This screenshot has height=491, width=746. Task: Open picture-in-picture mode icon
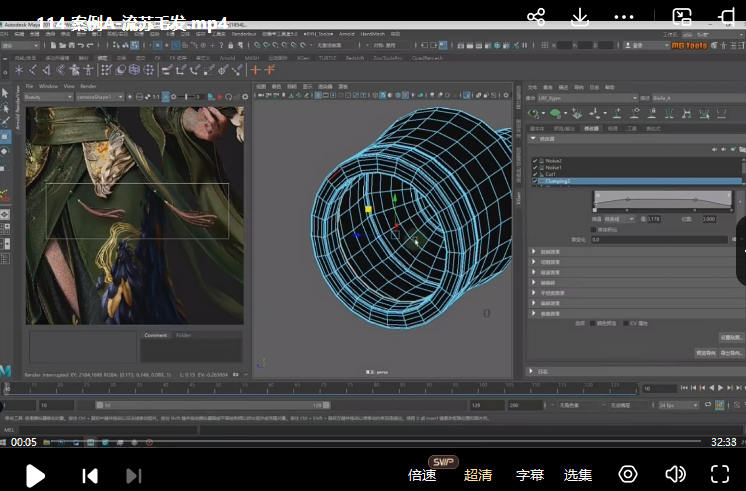pyautogui.click(x=682, y=17)
